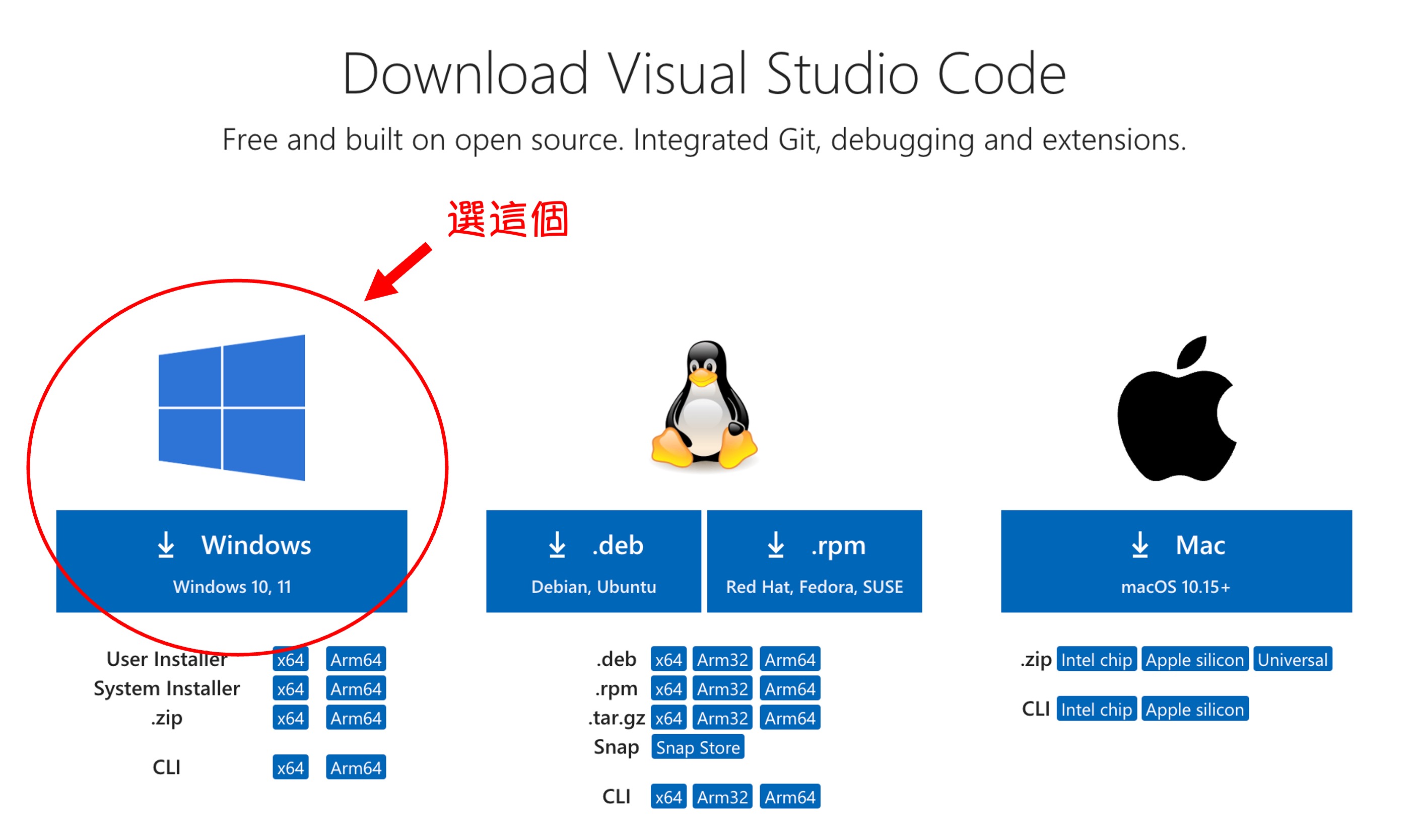This screenshot has width=1415, height=840.
Task: Download the Windows 10, 11 installer
Action: [232, 561]
